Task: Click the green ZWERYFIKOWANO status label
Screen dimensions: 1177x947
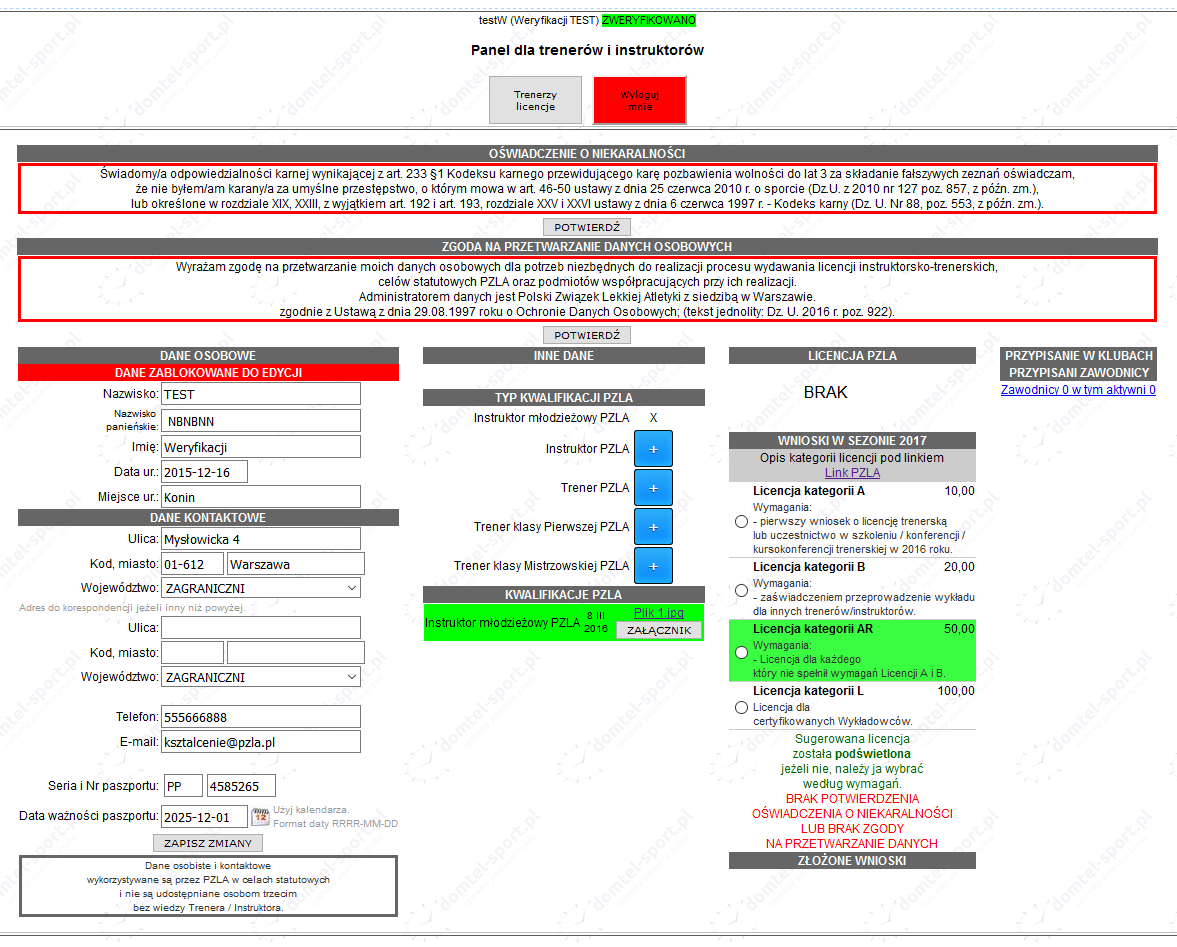Action: 649,20
